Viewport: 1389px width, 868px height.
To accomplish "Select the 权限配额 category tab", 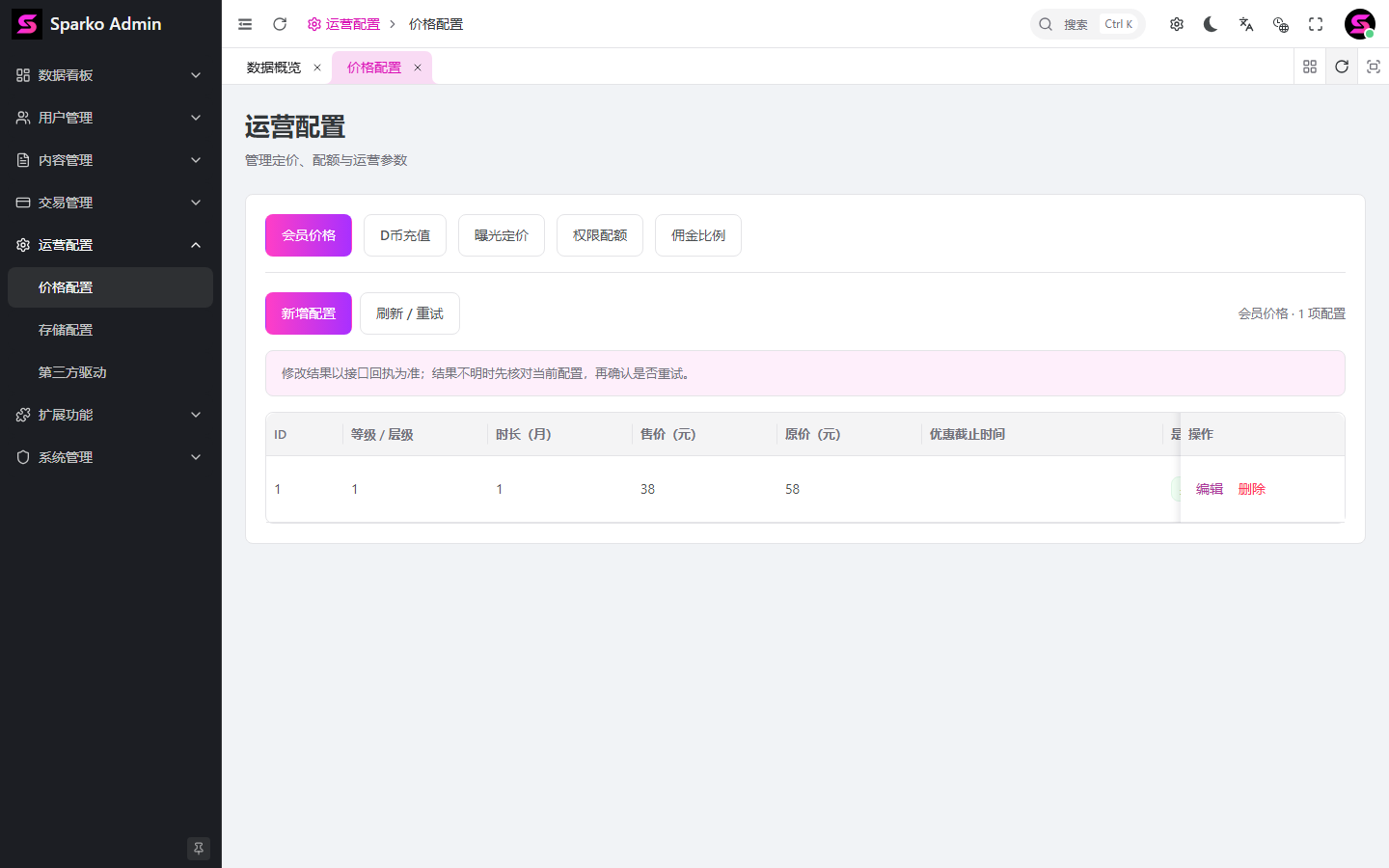I will [x=600, y=235].
